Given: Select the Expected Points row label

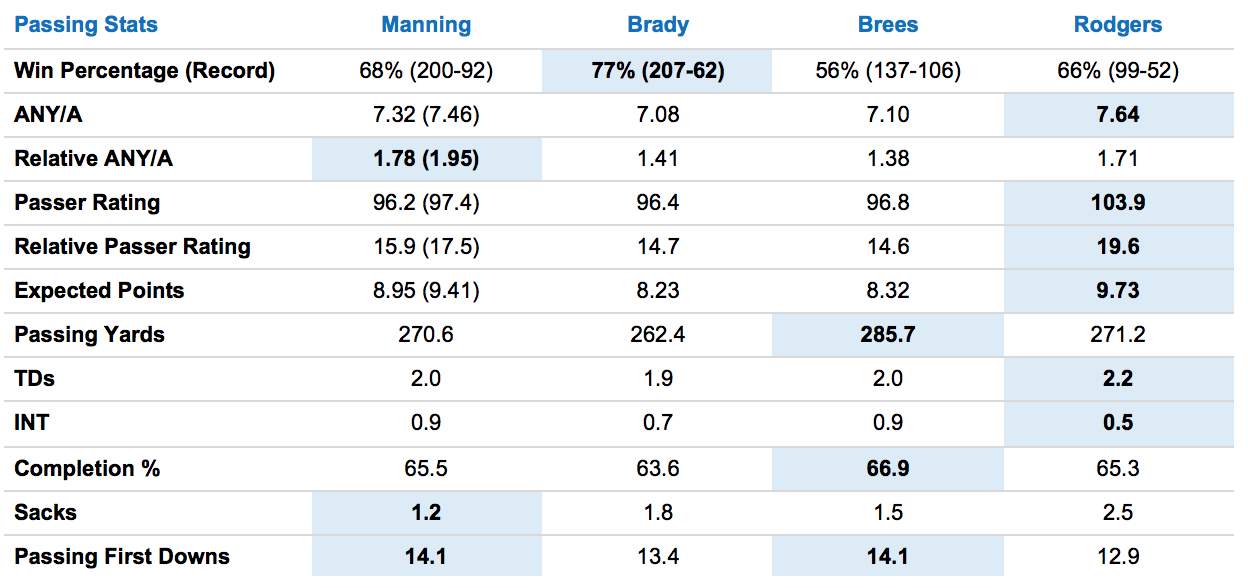Looking at the screenshot, I should [99, 291].
